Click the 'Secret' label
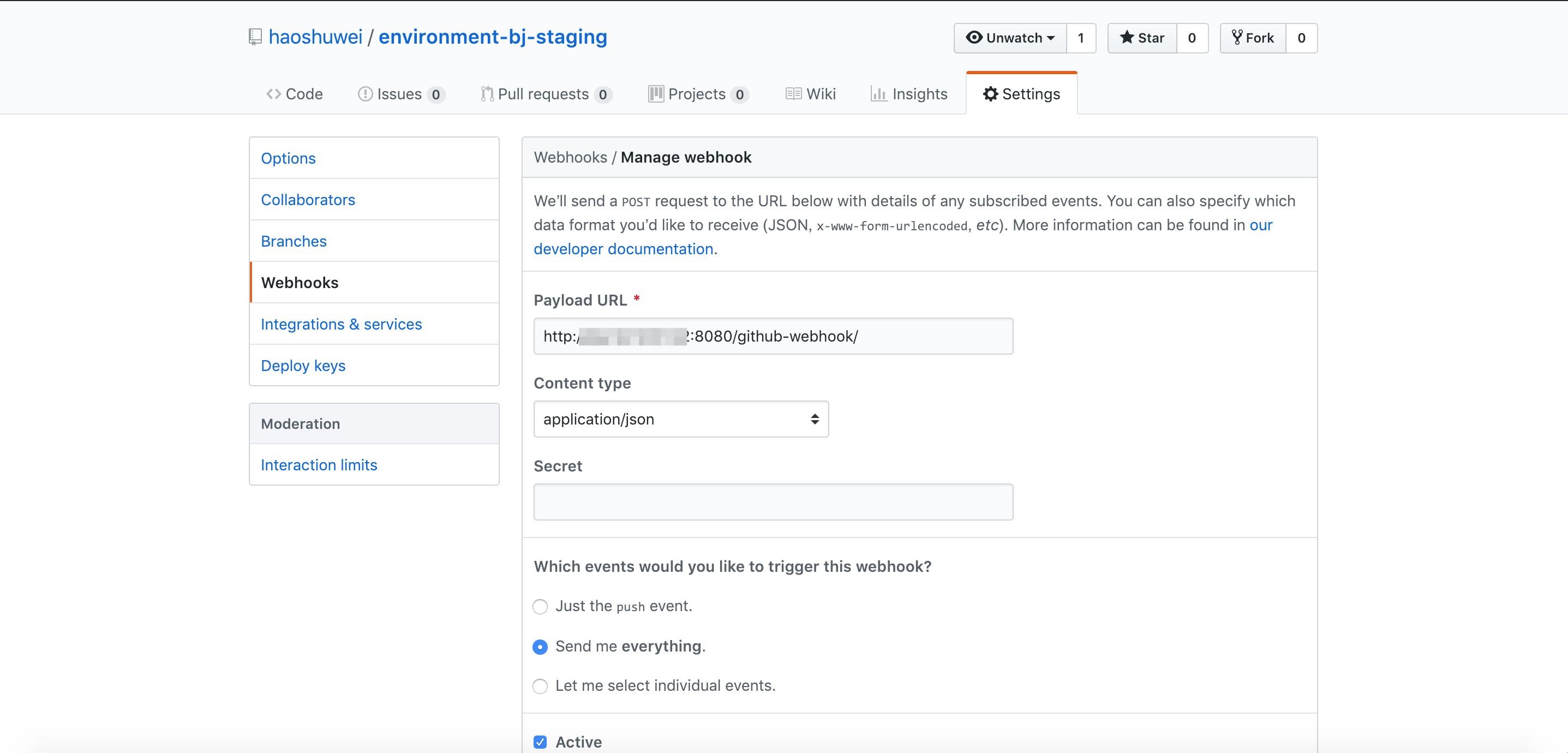 [558, 465]
